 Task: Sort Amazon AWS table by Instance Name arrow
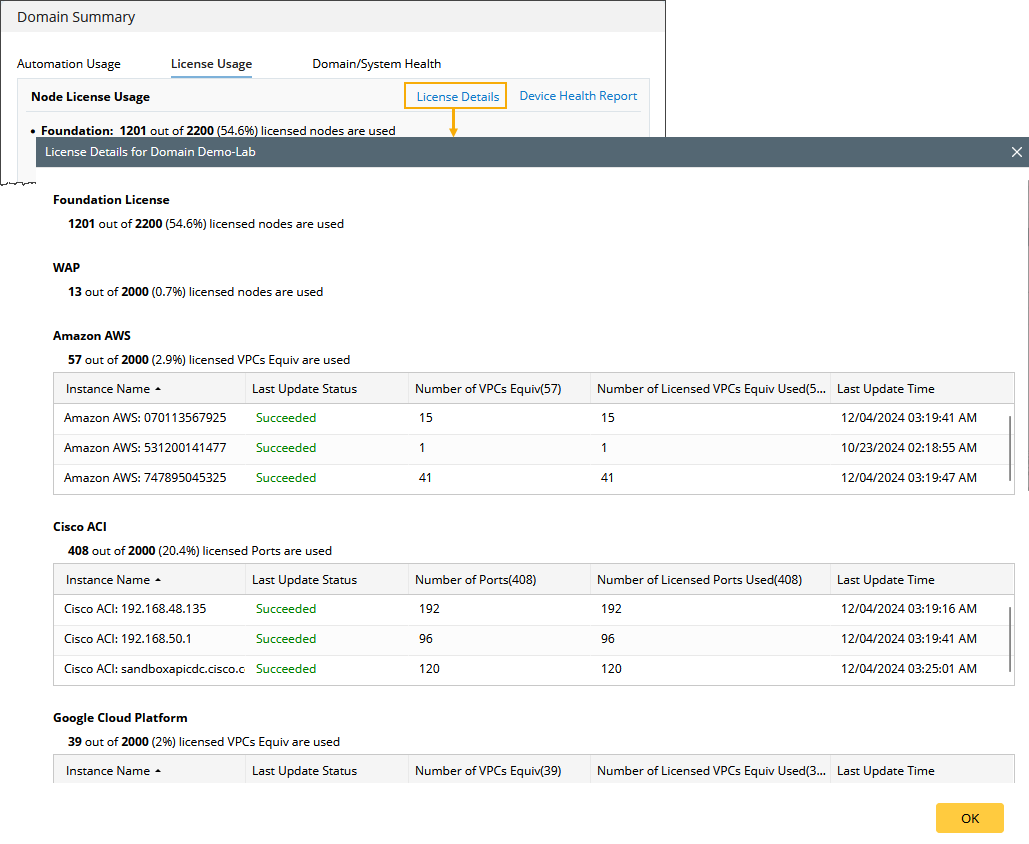(x=158, y=389)
